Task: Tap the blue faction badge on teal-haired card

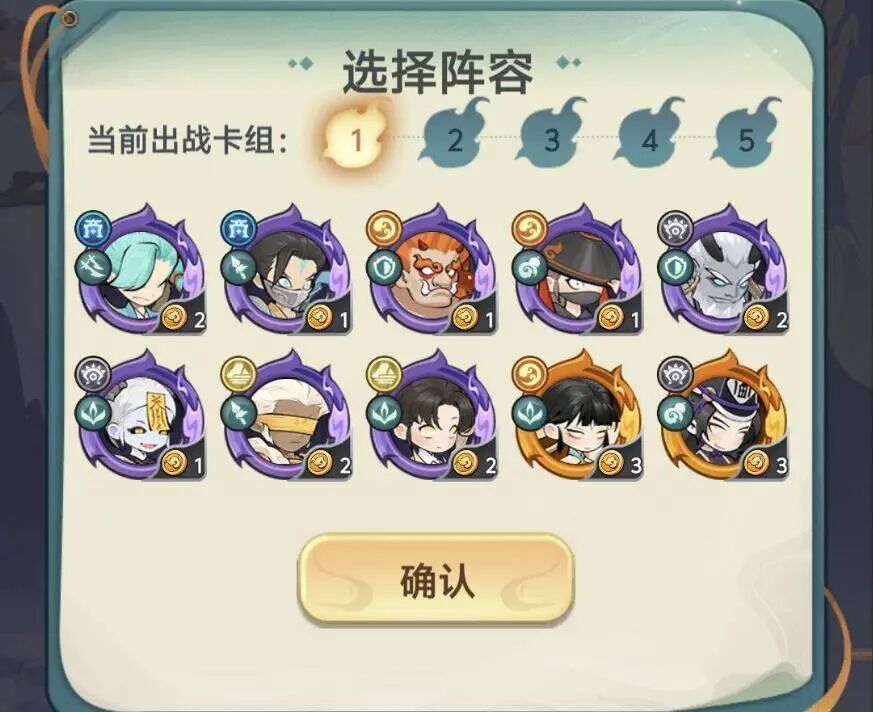Action: 93,228
